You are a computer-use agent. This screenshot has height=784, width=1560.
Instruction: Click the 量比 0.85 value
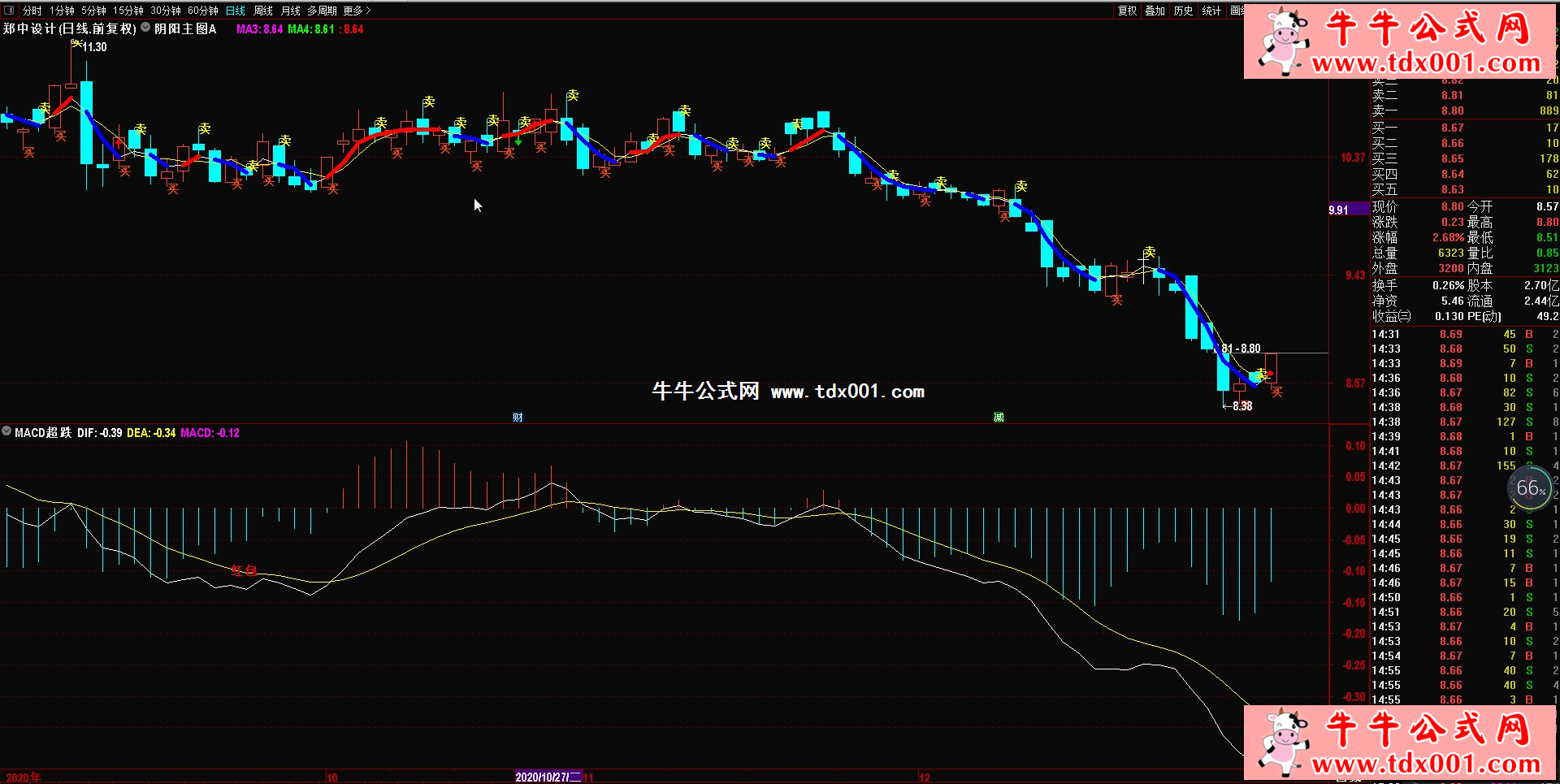[1547, 253]
